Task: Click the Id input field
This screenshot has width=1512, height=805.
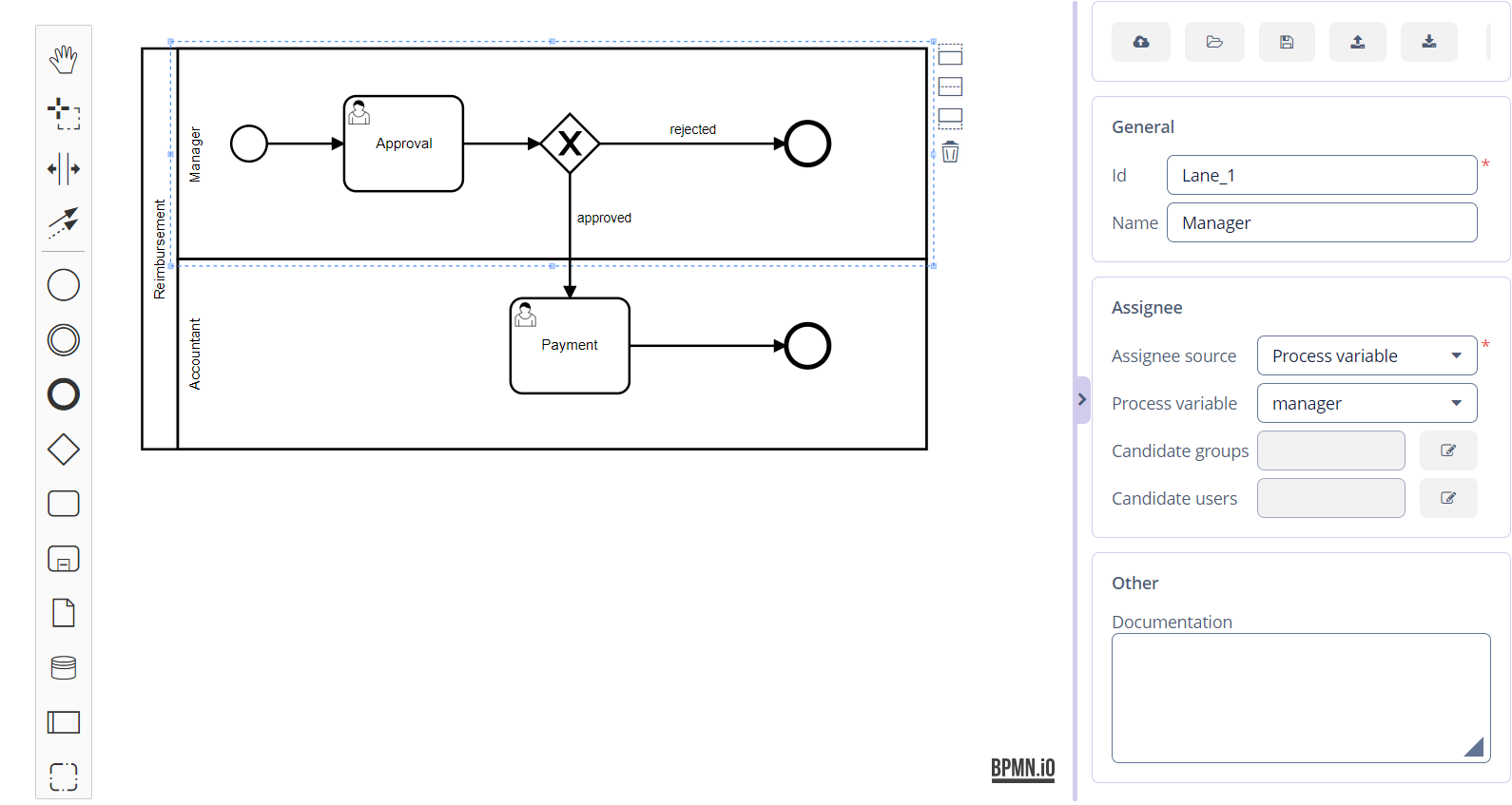Action: click(x=1322, y=175)
